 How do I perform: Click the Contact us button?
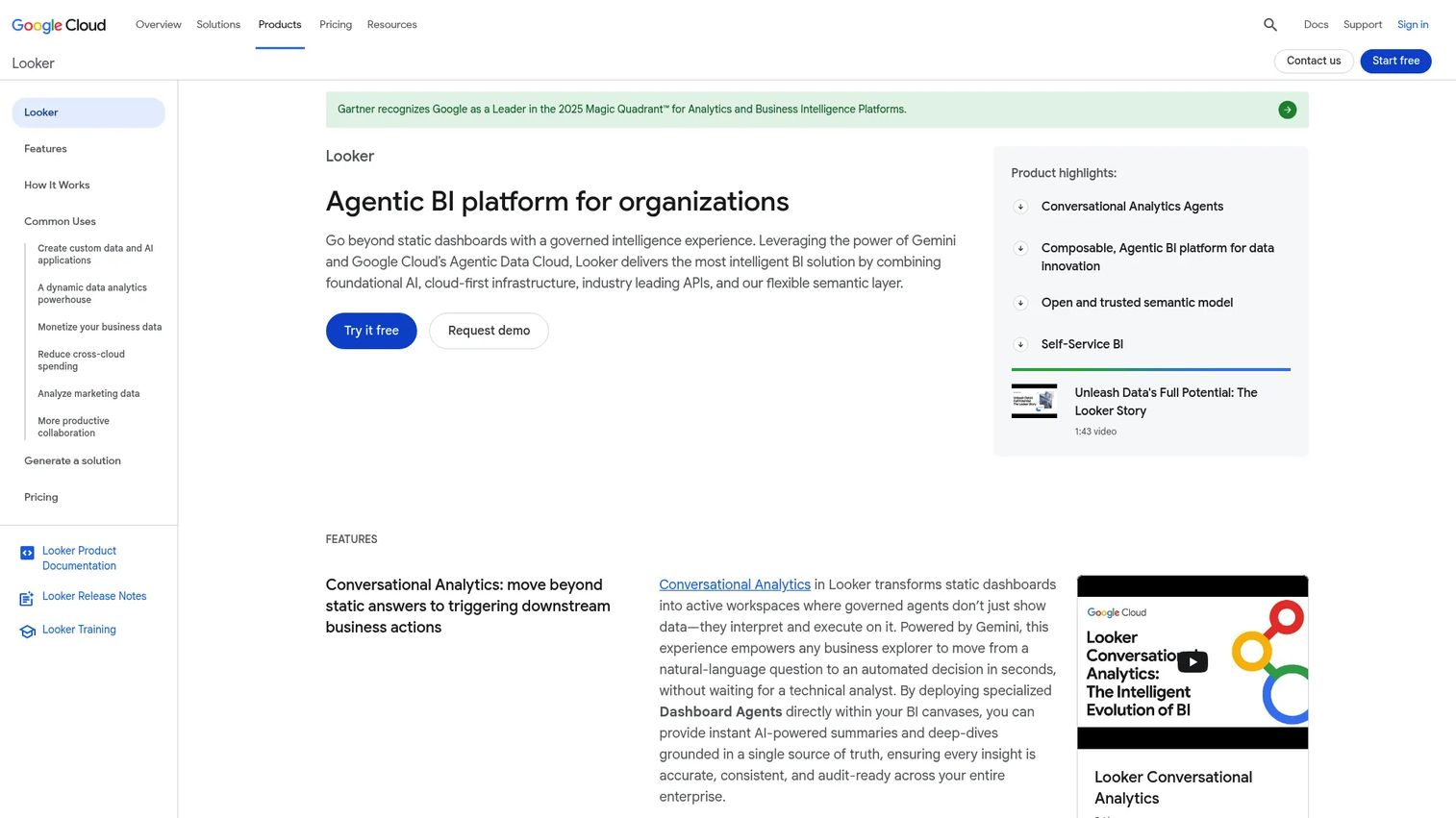point(1314,61)
